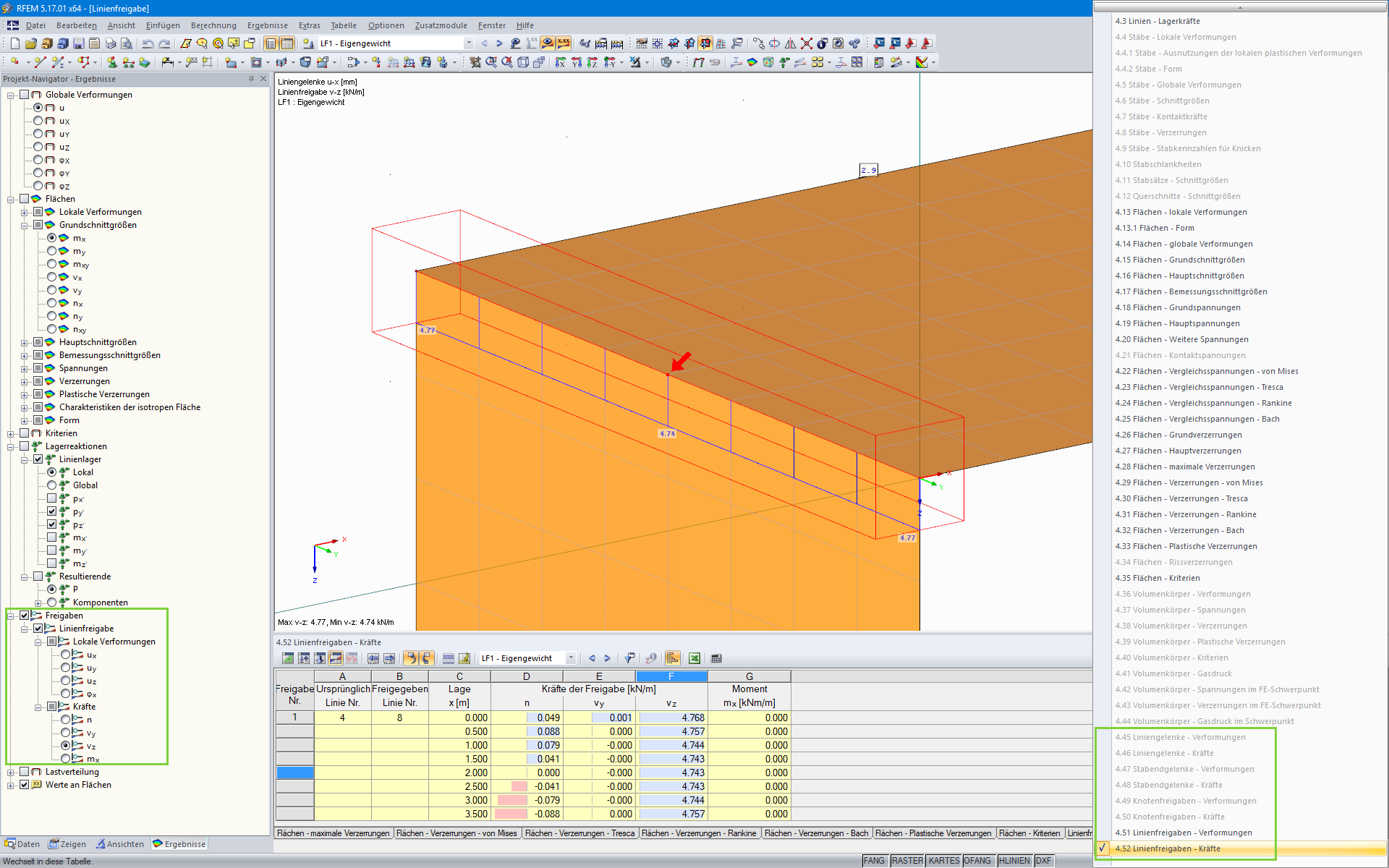Toggle HLINIEN in the status bar
1389x868 pixels.
pyautogui.click(x=1014, y=861)
